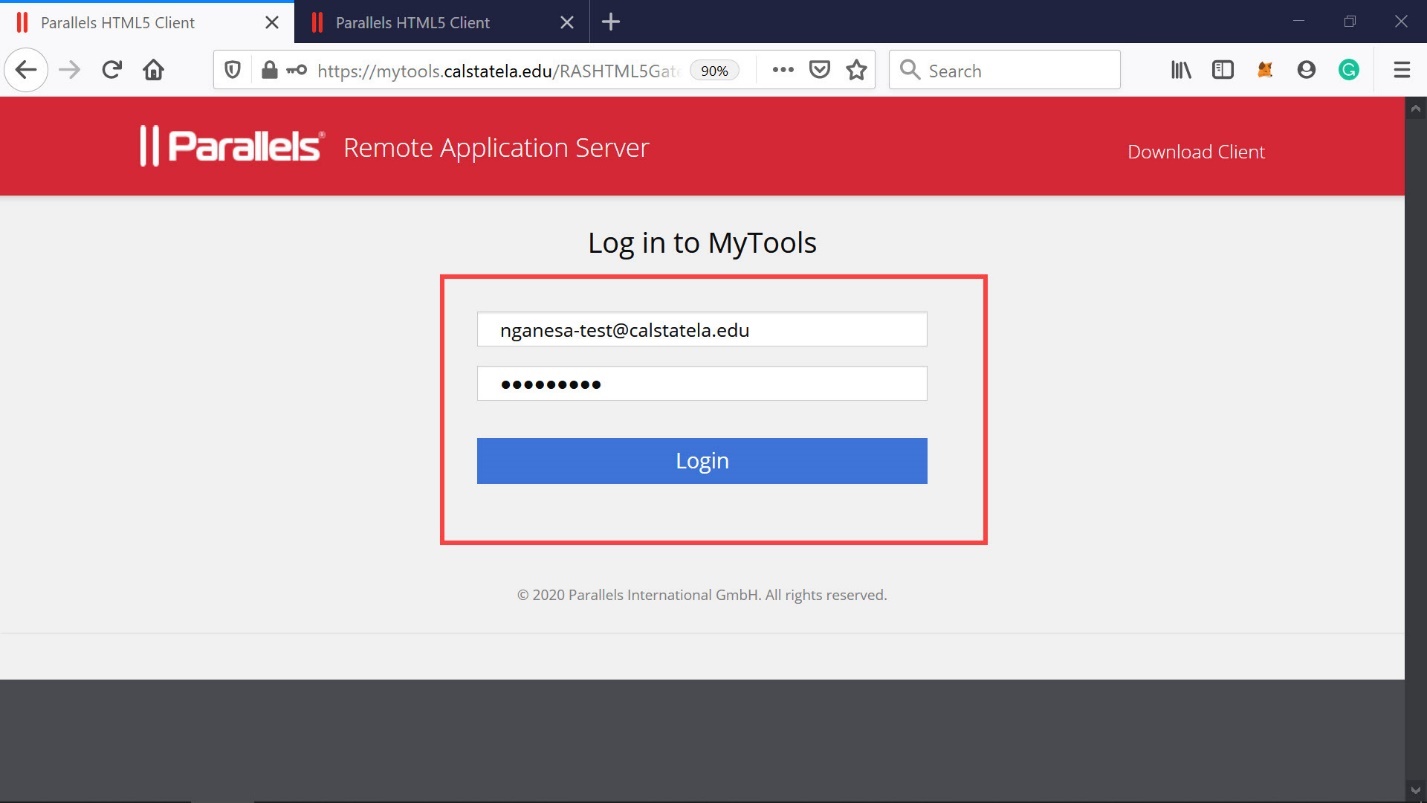1427x803 pixels.
Task: Open the Library bookmarks icon
Action: click(1181, 70)
